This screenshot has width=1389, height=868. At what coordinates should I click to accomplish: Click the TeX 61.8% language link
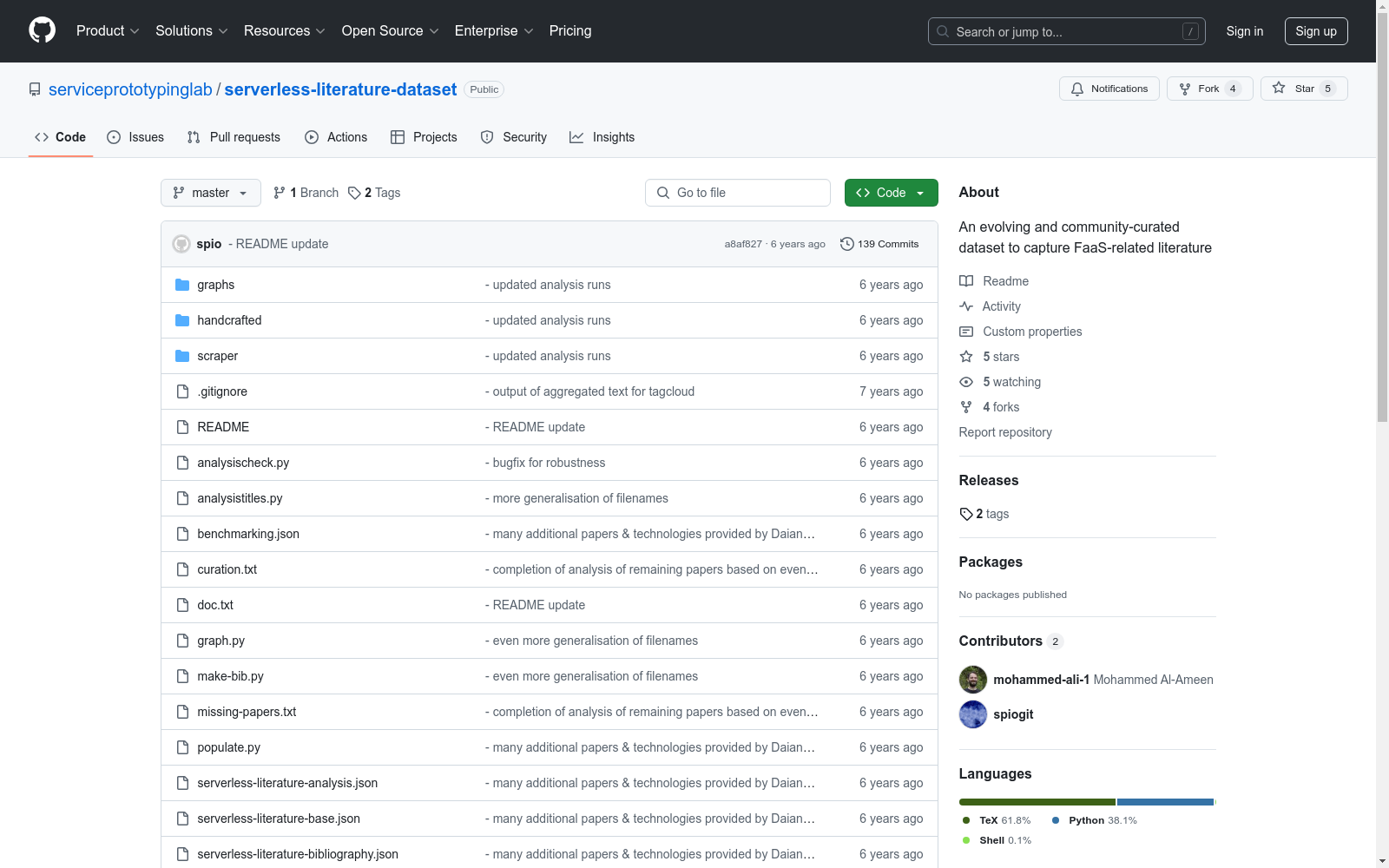[x=997, y=820]
